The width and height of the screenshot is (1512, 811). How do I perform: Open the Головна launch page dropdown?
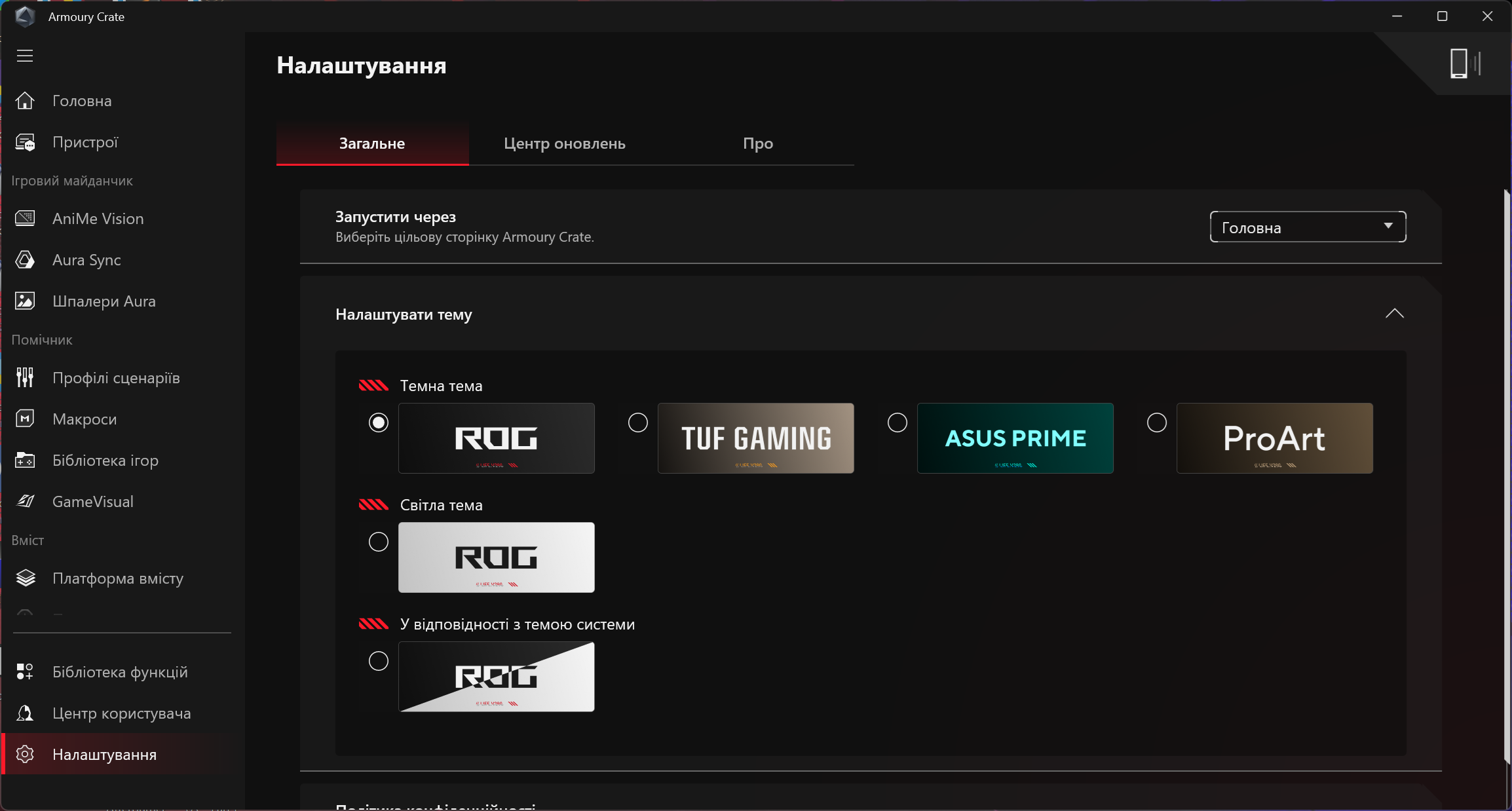click(x=1307, y=227)
